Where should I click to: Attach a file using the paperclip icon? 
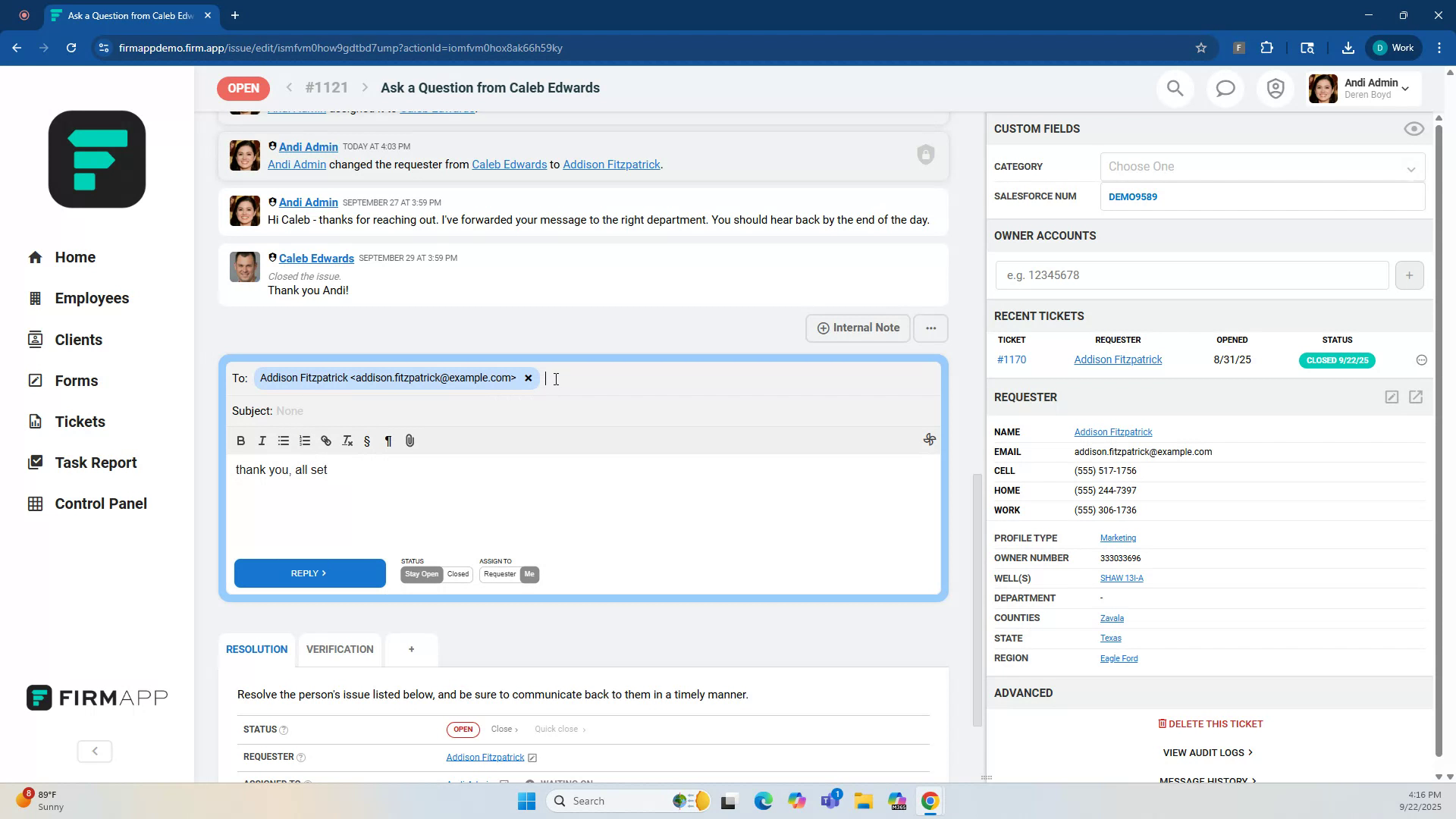409,441
